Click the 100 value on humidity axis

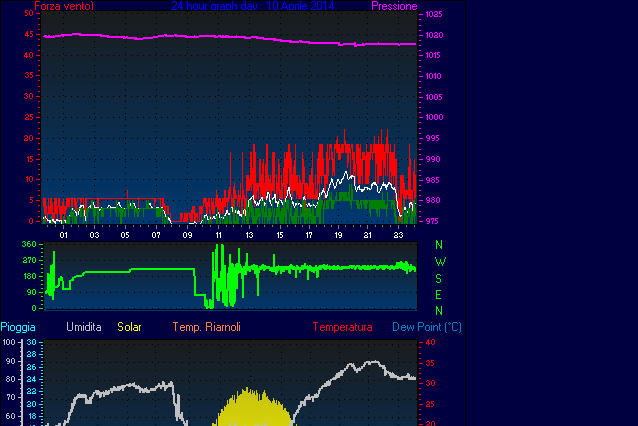pos(9,342)
